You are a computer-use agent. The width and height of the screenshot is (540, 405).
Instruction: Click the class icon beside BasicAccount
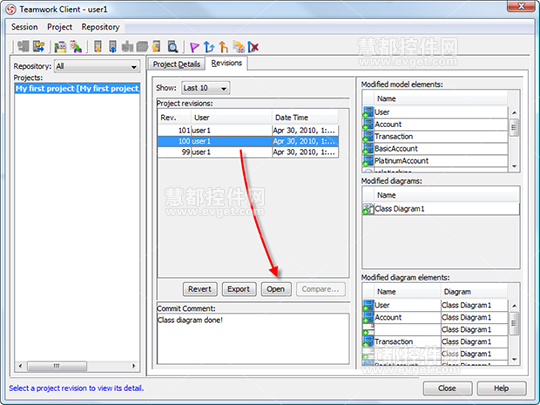click(x=368, y=148)
